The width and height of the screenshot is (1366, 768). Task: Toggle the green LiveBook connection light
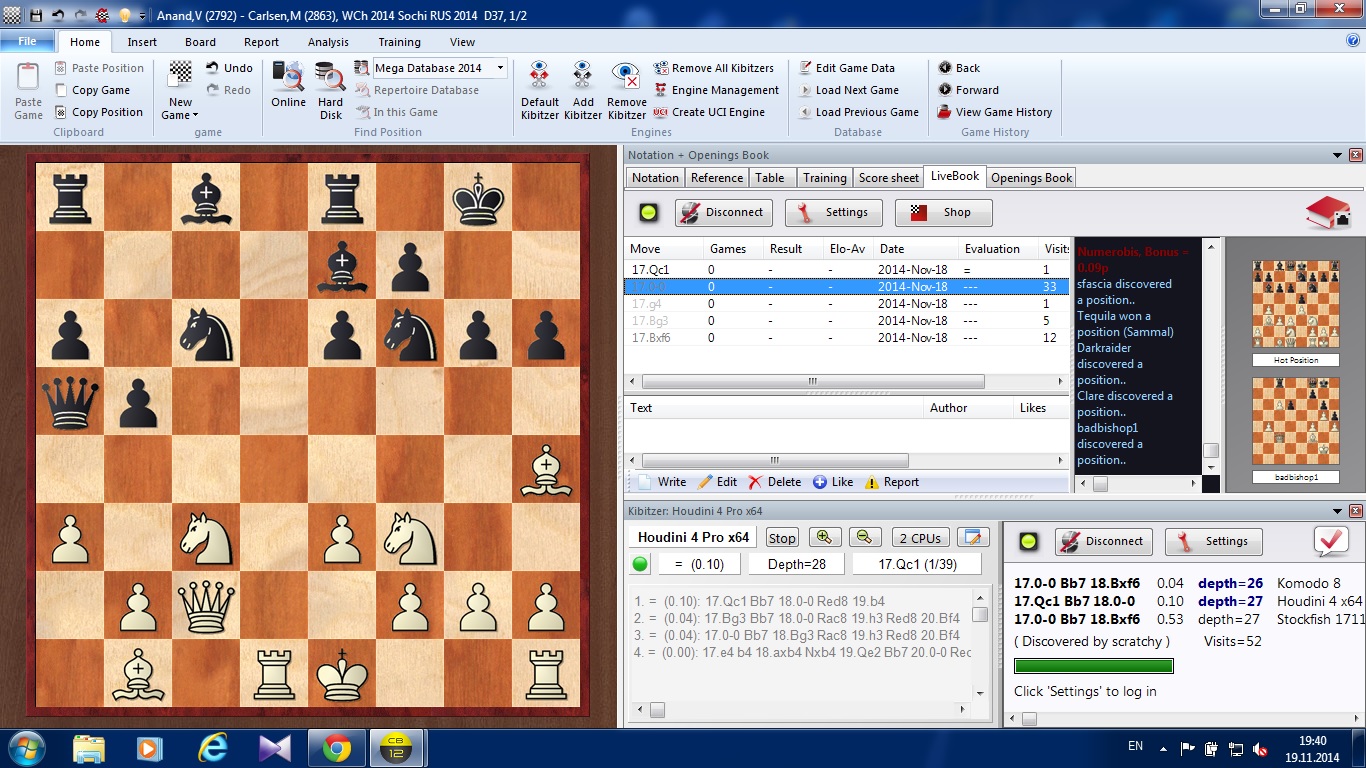click(x=650, y=212)
